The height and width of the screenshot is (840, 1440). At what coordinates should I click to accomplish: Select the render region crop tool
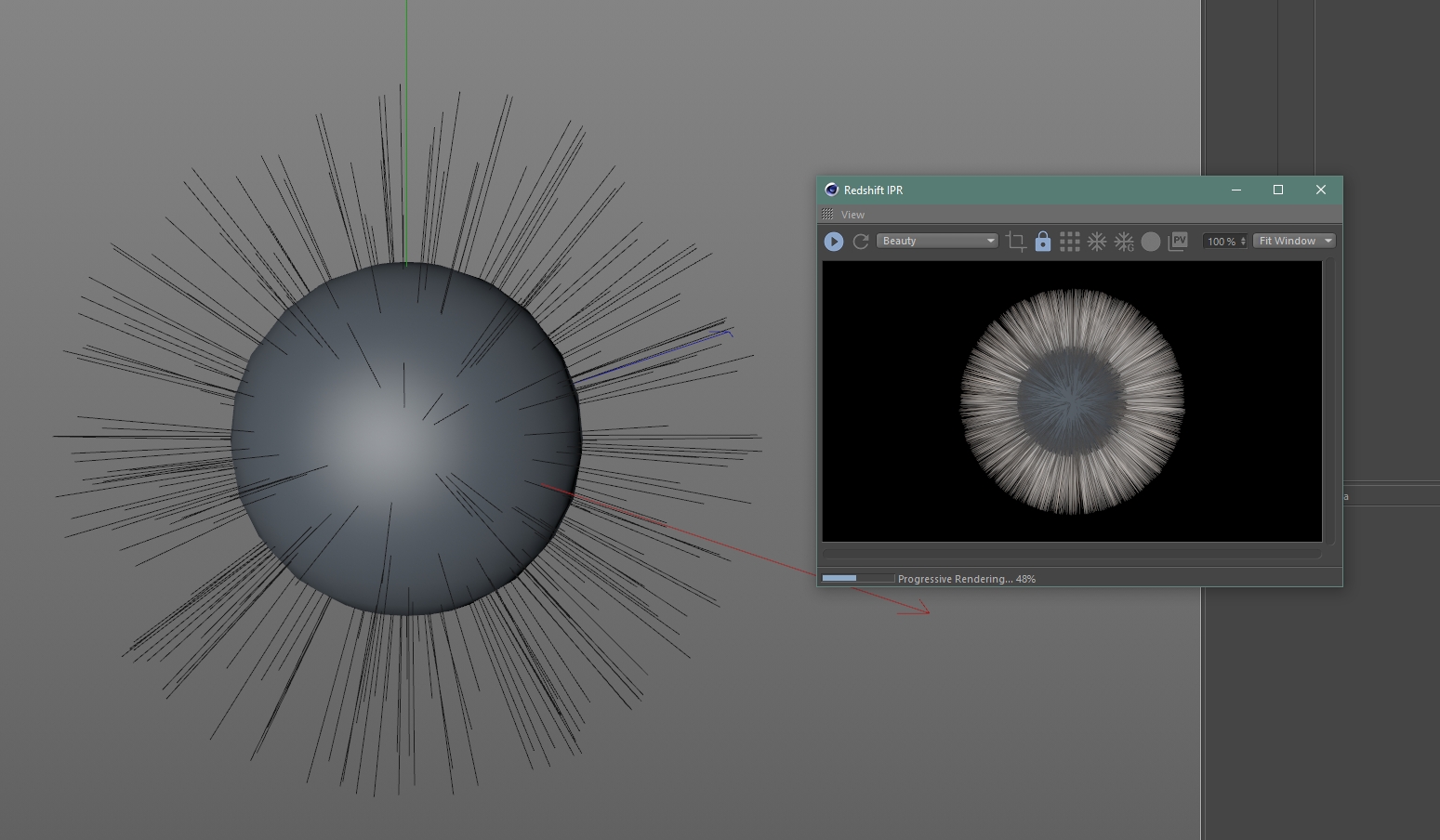pos(1015,242)
